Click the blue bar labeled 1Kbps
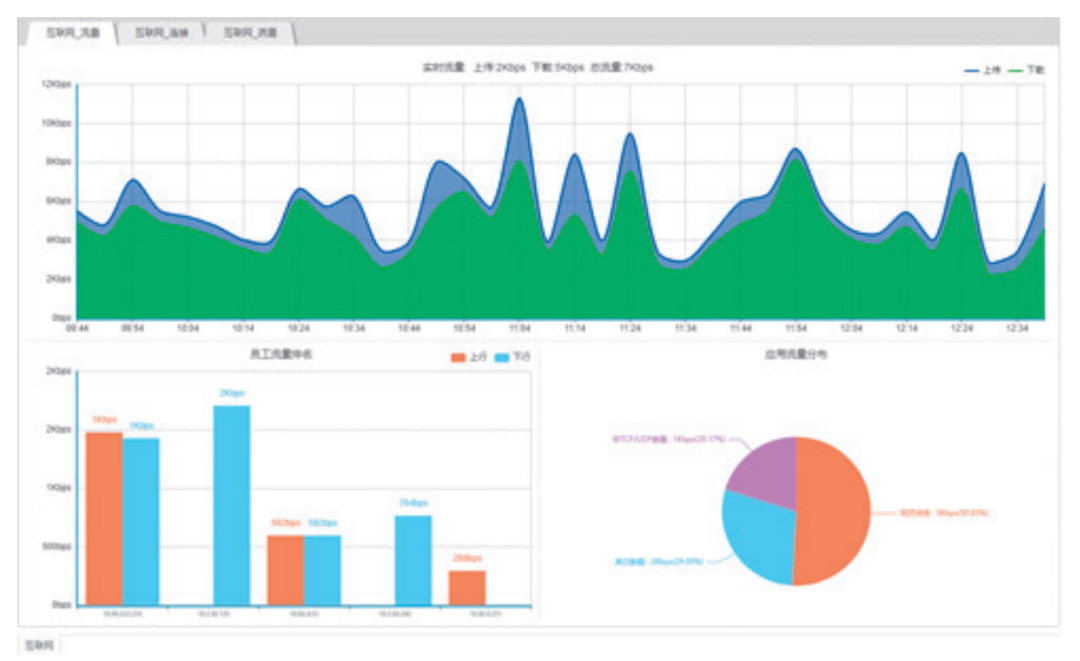 click(141, 522)
